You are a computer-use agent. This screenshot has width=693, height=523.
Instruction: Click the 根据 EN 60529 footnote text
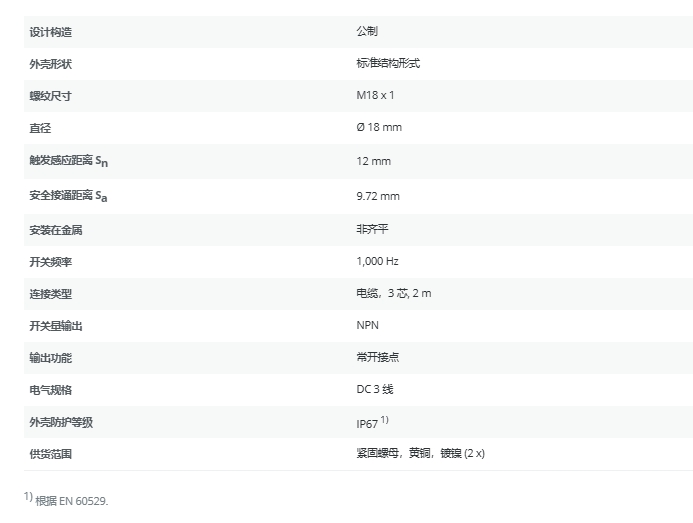click(71, 500)
